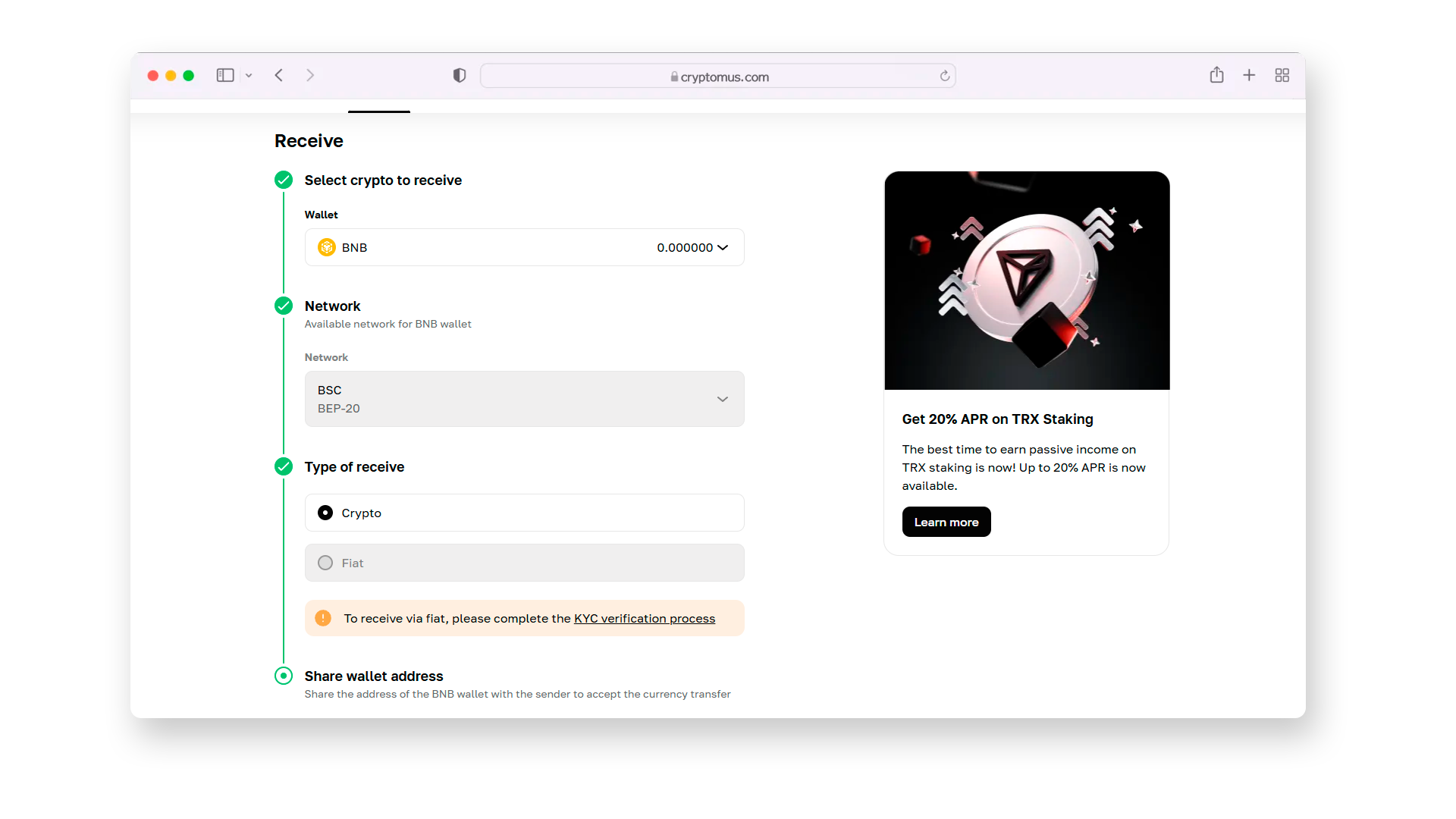Click the green checkmark on Select crypto
Image resolution: width=1456 pixels, height=819 pixels.
pos(284,180)
